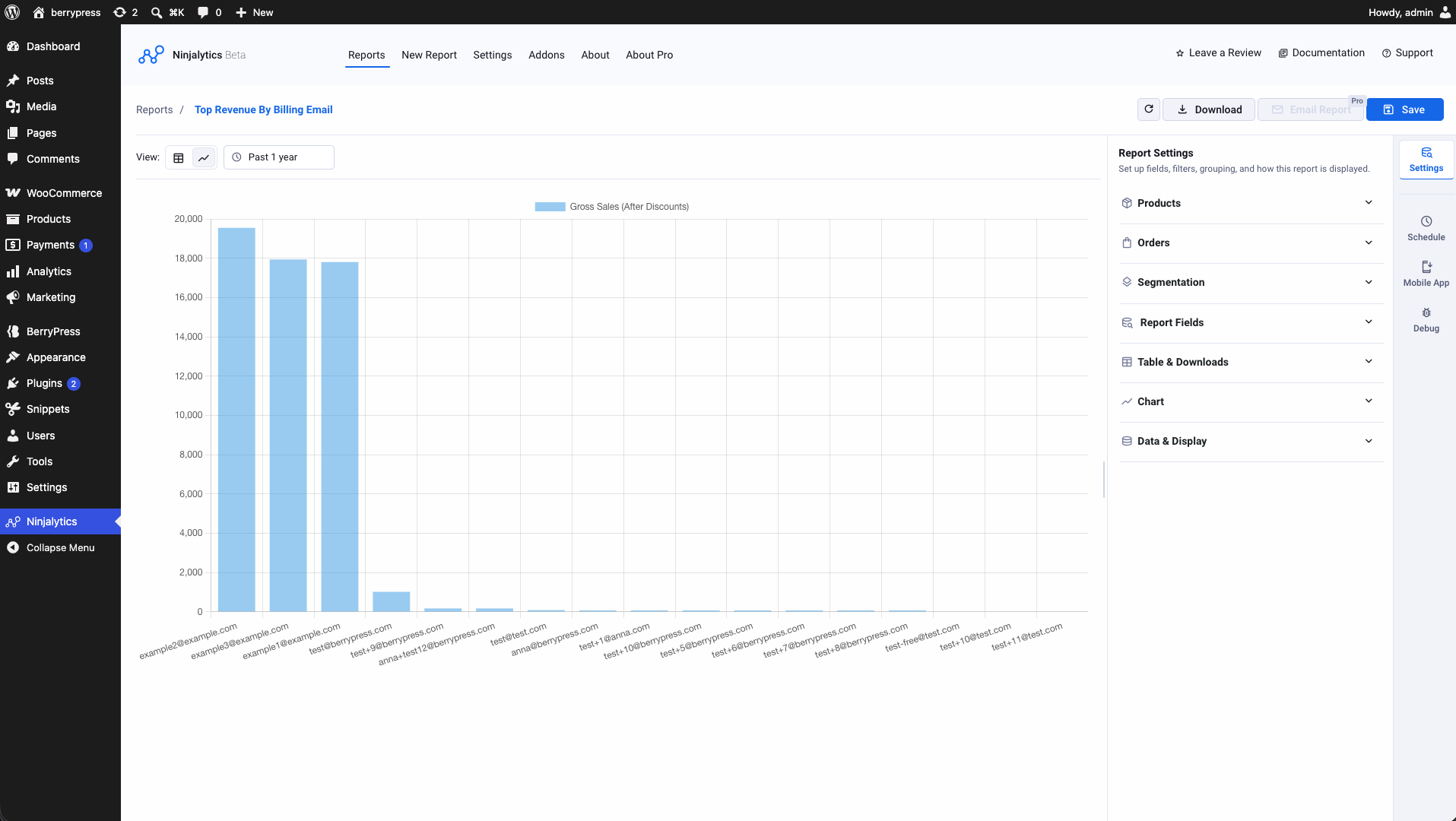Expand the Report Fields section
The image size is (1456, 821).
pyautogui.click(x=1251, y=322)
